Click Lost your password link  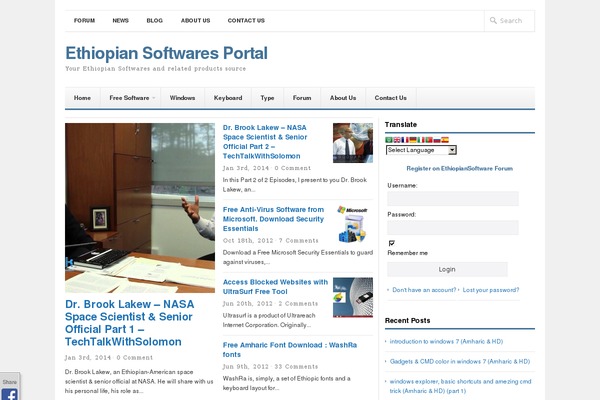[x=491, y=290]
